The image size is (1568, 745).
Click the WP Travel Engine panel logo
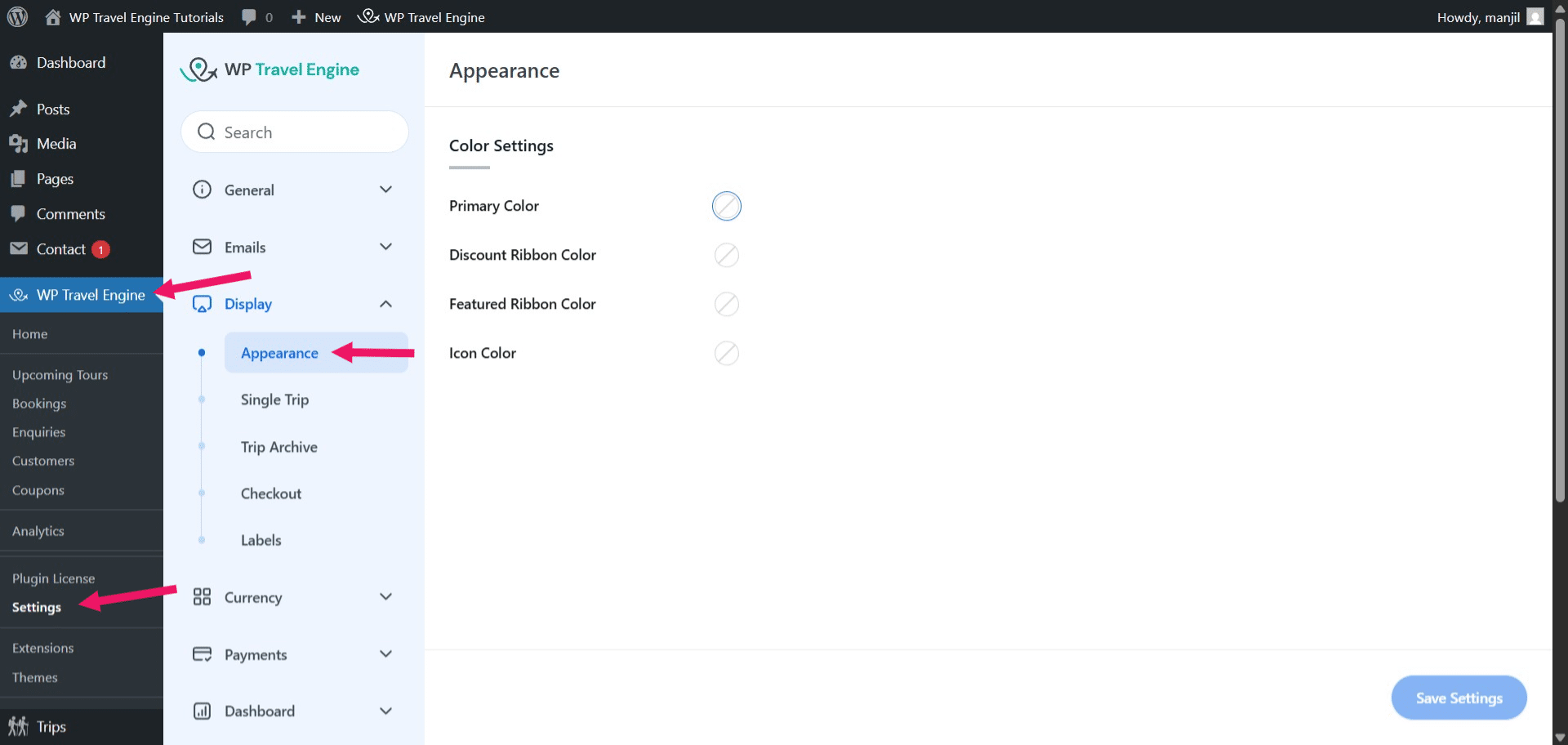[269, 69]
